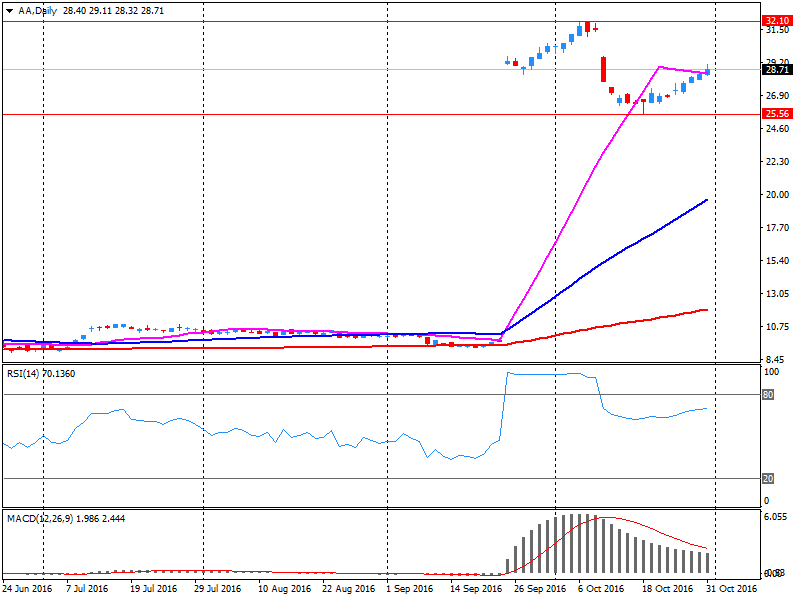
Task: Click the large red candle after 6 Oct
Action: coord(604,69)
